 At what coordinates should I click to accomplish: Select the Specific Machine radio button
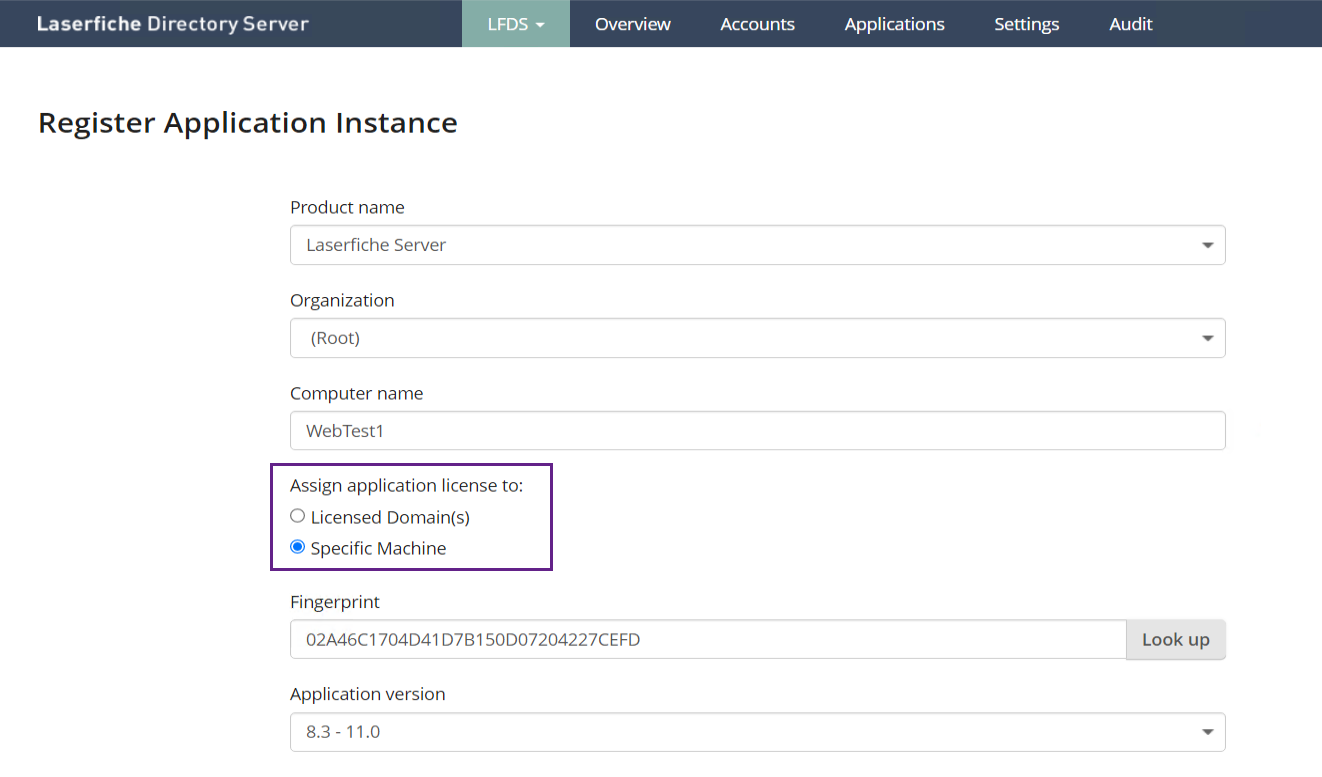coord(297,547)
